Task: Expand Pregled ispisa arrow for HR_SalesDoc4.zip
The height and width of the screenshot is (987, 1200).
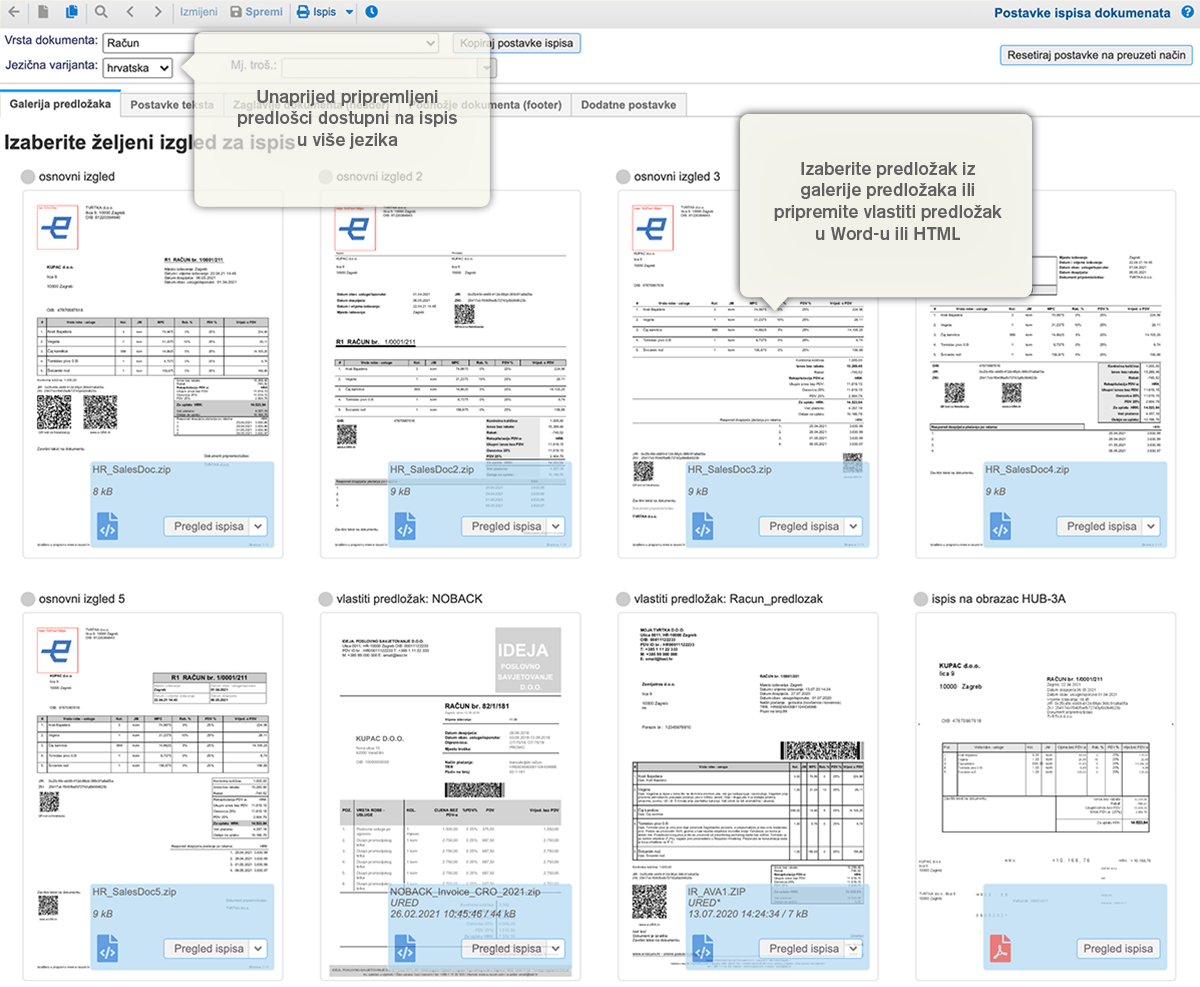Action: pos(1152,526)
